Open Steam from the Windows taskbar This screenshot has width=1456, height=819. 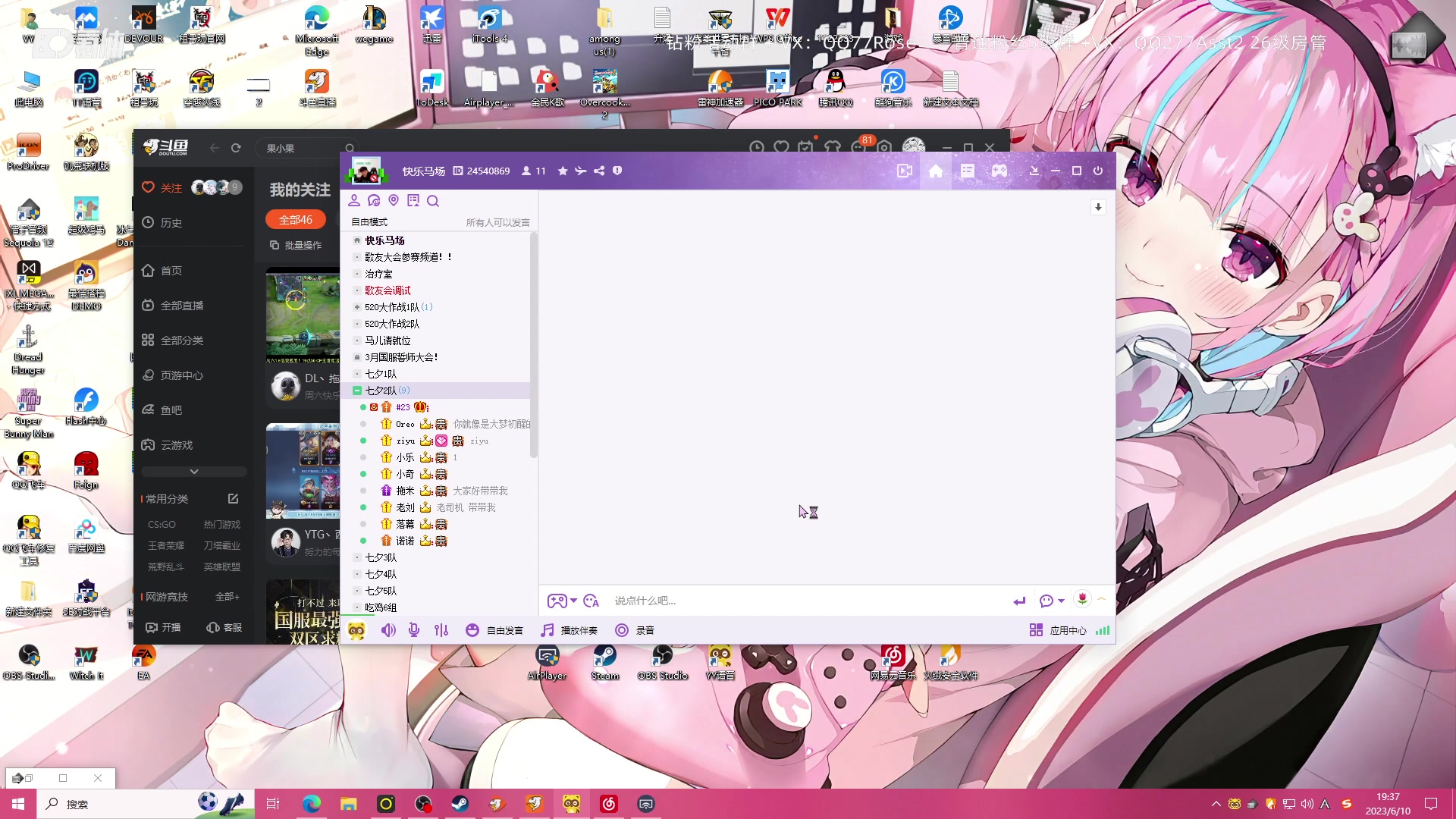click(460, 804)
